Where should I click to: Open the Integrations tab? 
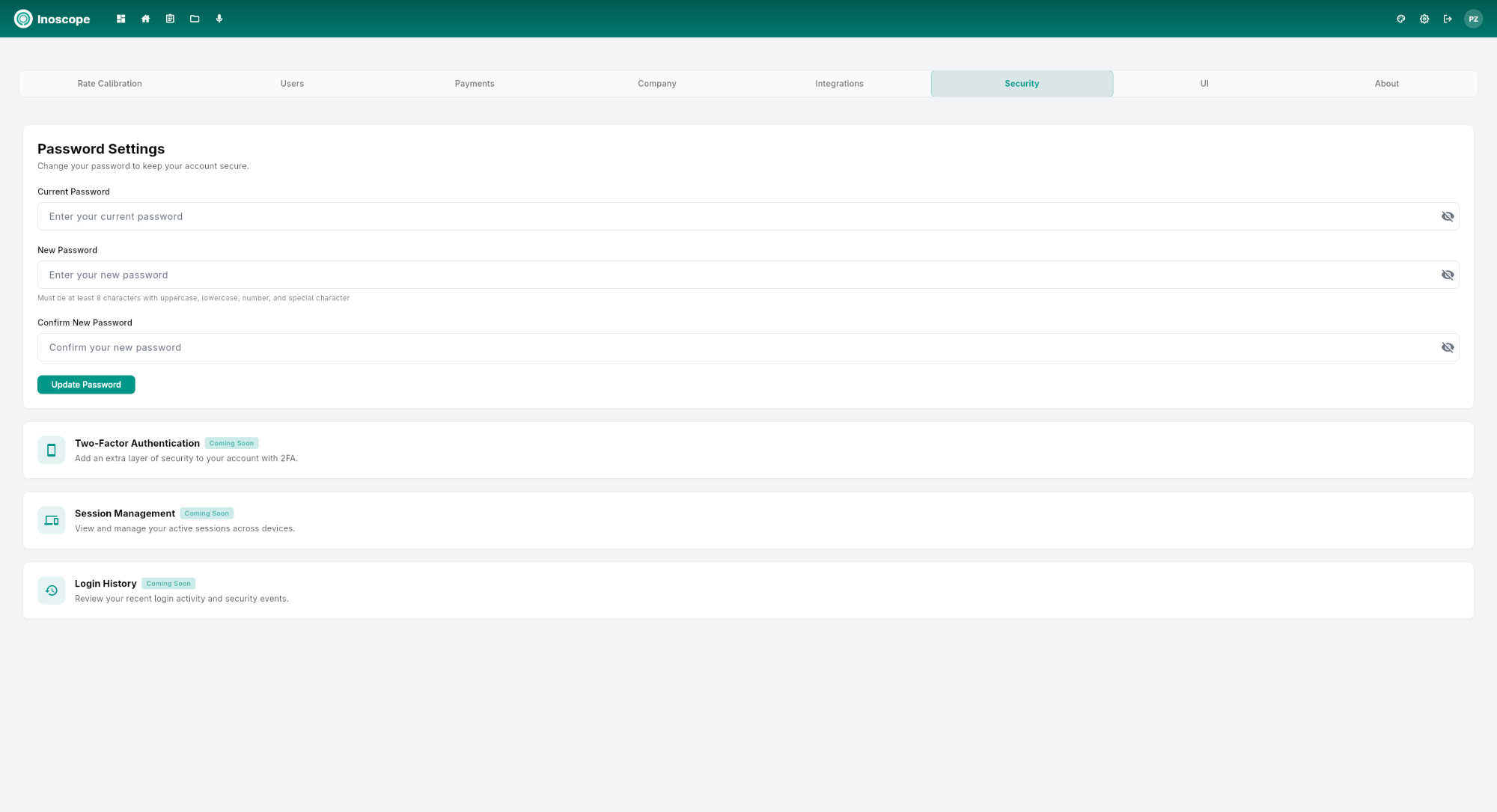pos(839,83)
